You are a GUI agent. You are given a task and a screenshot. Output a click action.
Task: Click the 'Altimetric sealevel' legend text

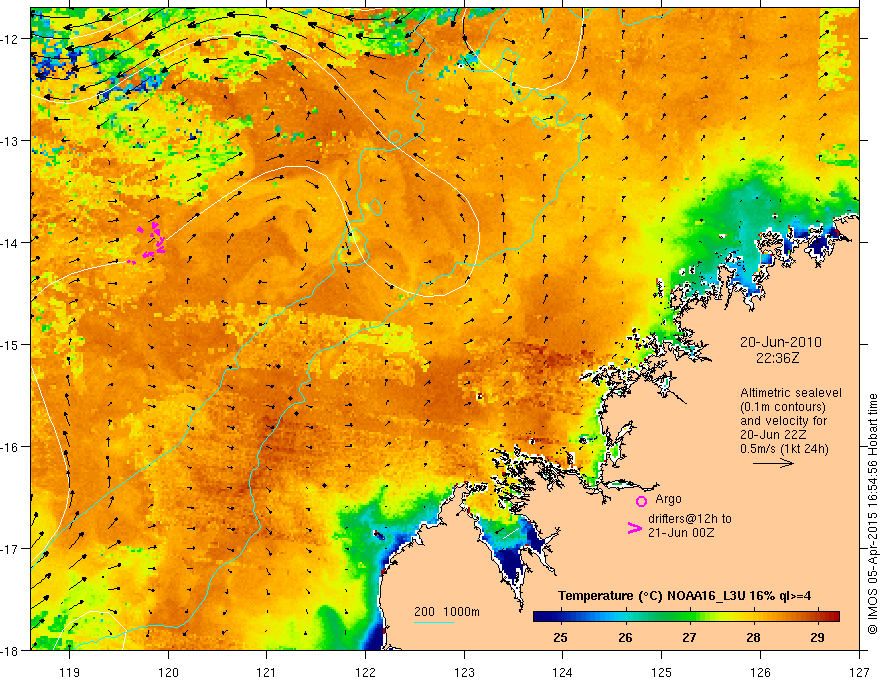(791, 393)
